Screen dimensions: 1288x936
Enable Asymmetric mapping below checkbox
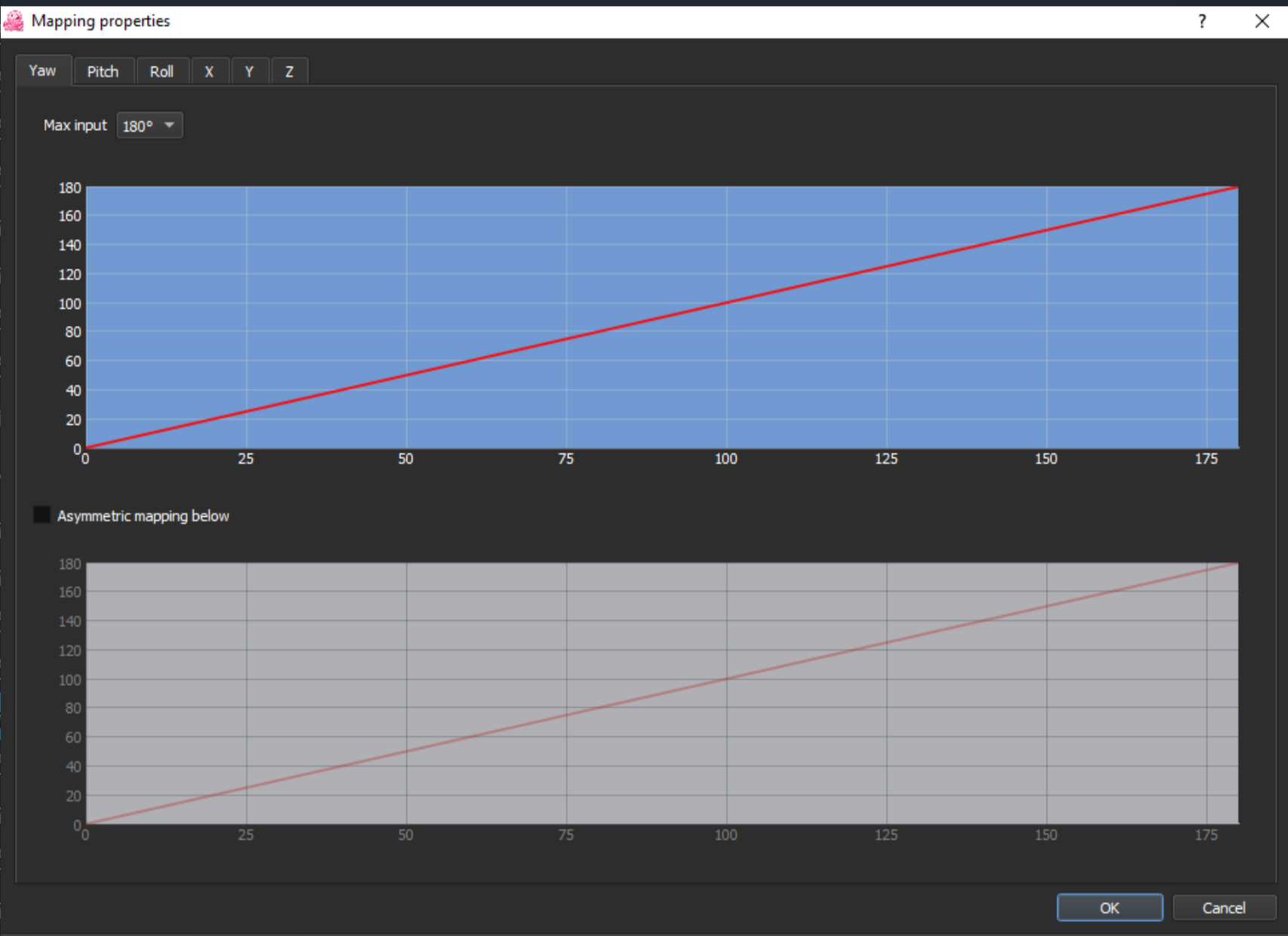click(42, 515)
